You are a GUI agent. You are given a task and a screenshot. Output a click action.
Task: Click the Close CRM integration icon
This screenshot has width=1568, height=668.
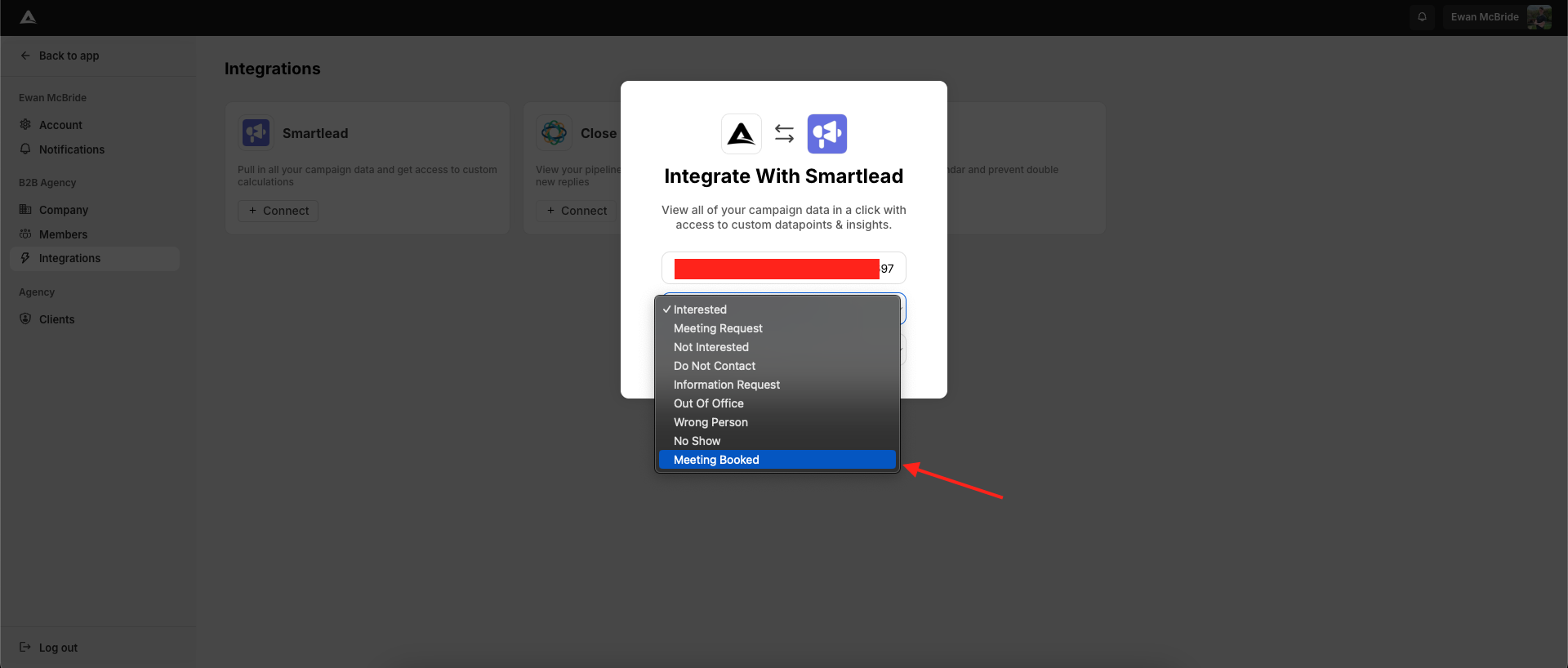point(554,132)
